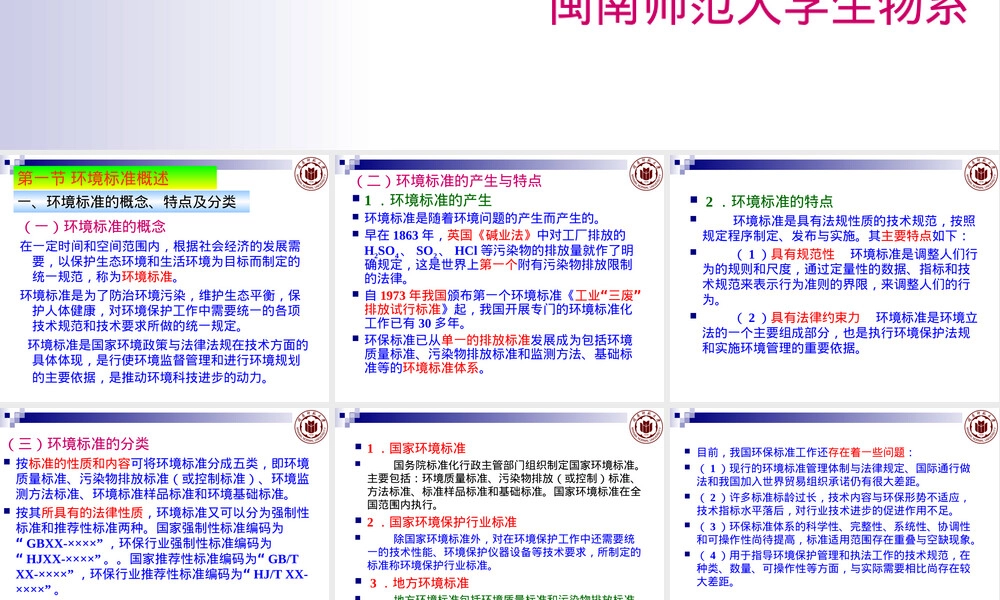
Task: Click red text 标准的性质和内容
Action: (x=80, y=464)
